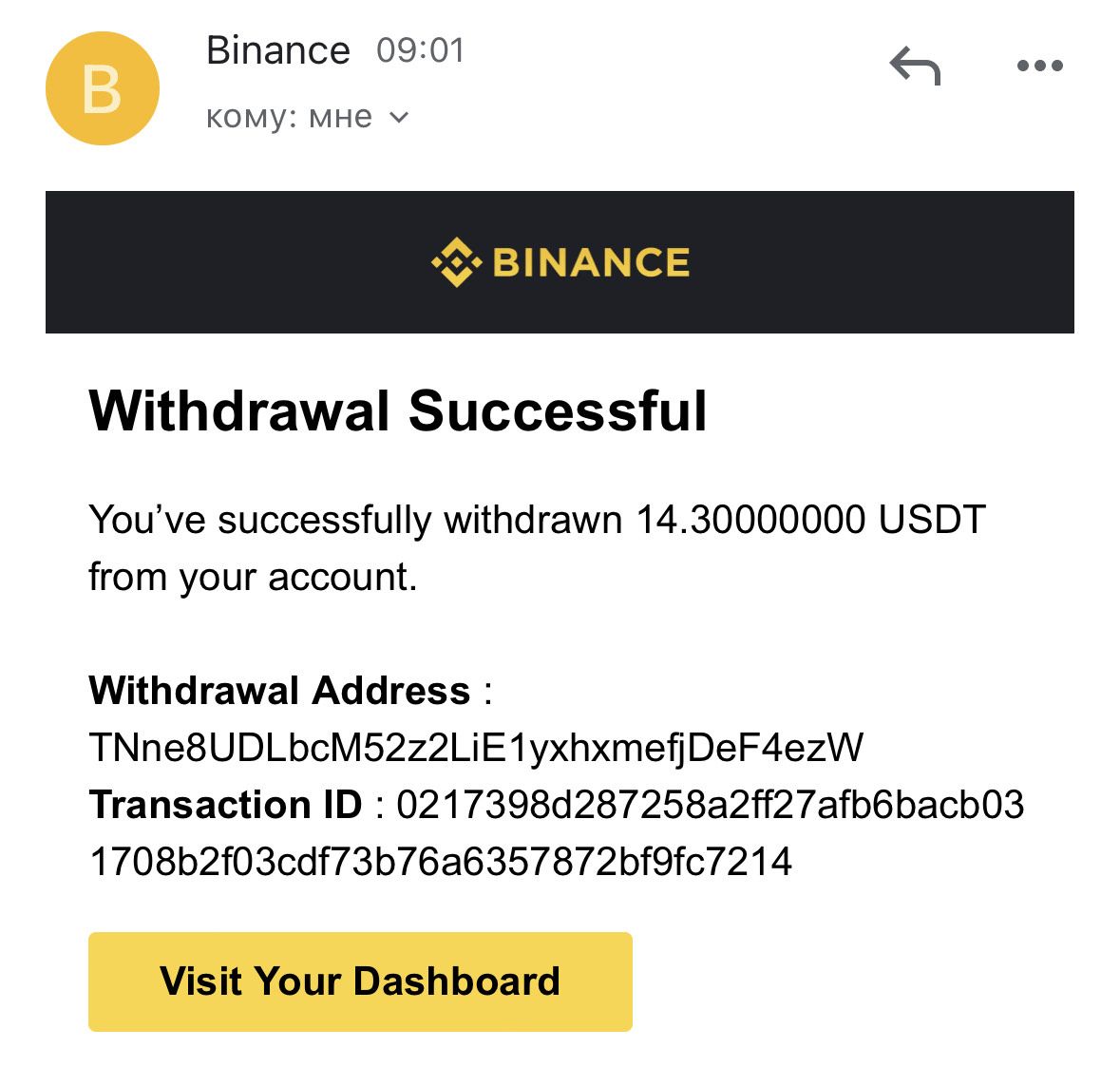Tap the Transaction ID label

[x=225, y=805]
